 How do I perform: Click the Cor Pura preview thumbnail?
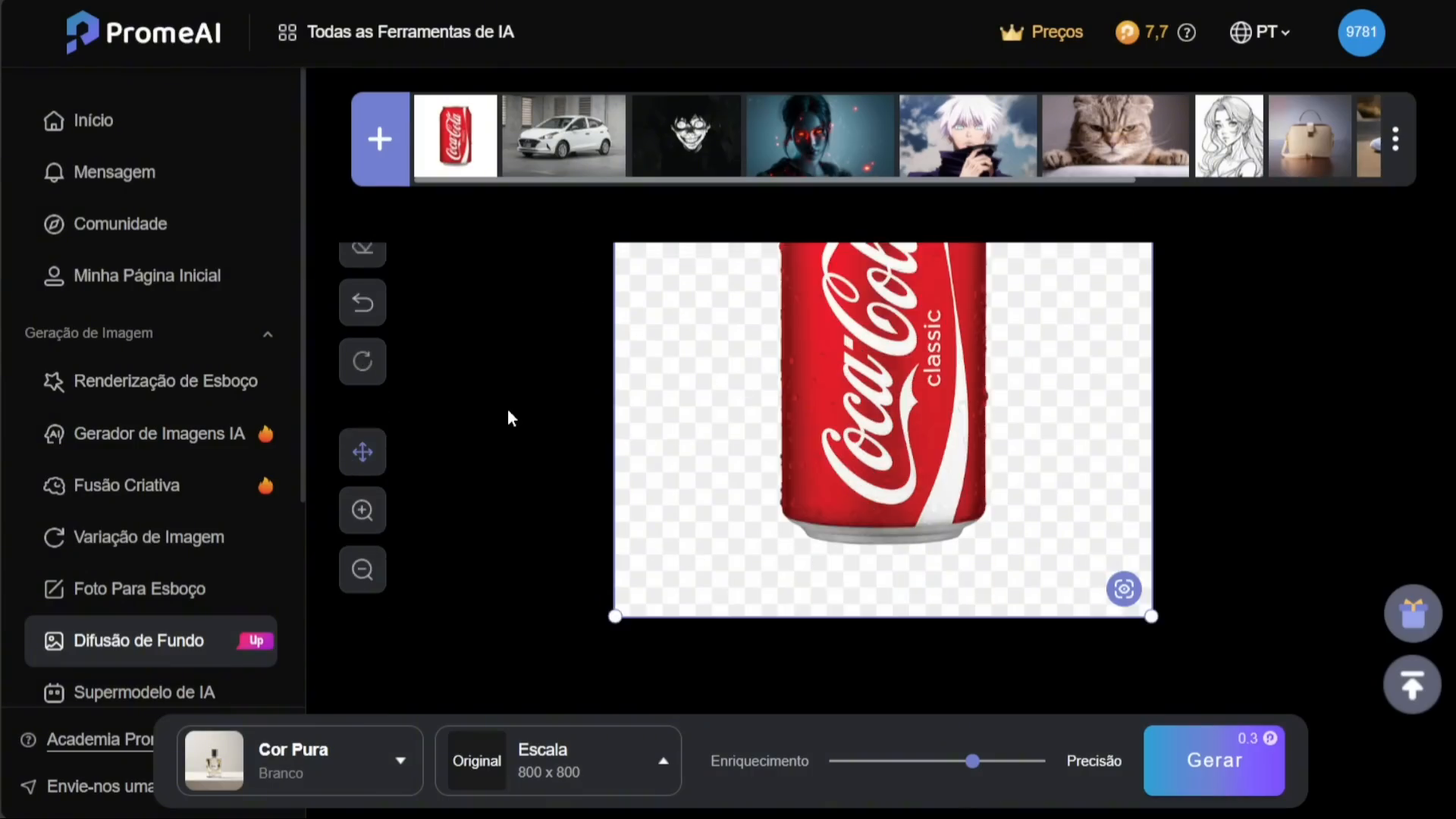coord(214,761)
